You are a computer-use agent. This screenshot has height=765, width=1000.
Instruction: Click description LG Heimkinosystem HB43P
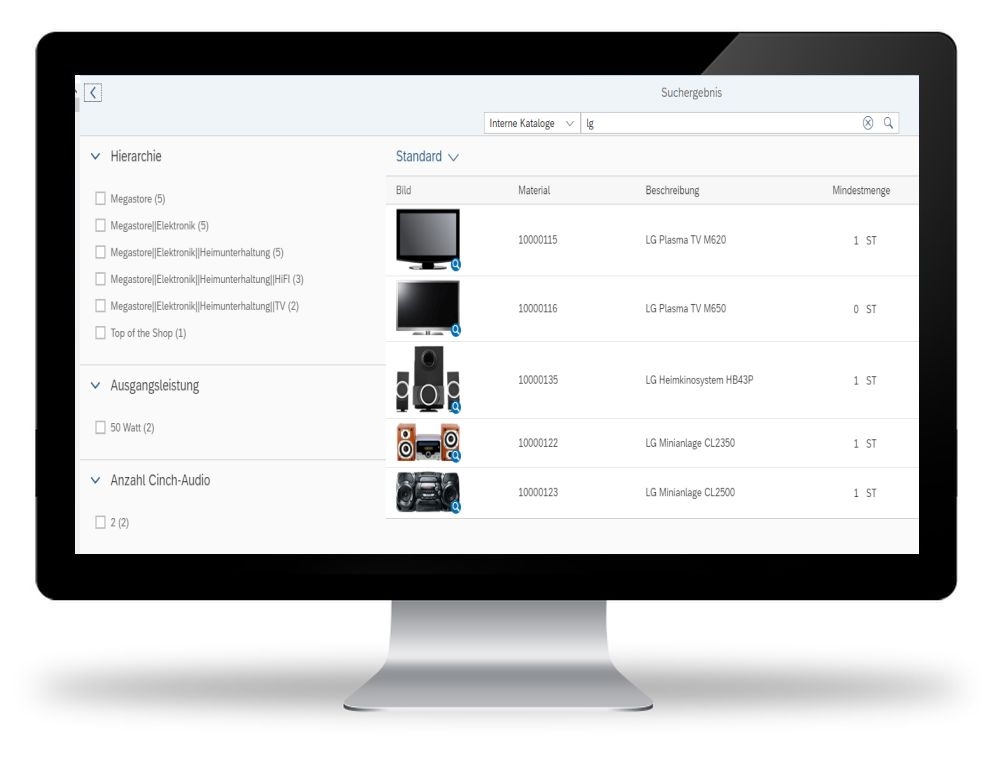(x=699, y=380)
